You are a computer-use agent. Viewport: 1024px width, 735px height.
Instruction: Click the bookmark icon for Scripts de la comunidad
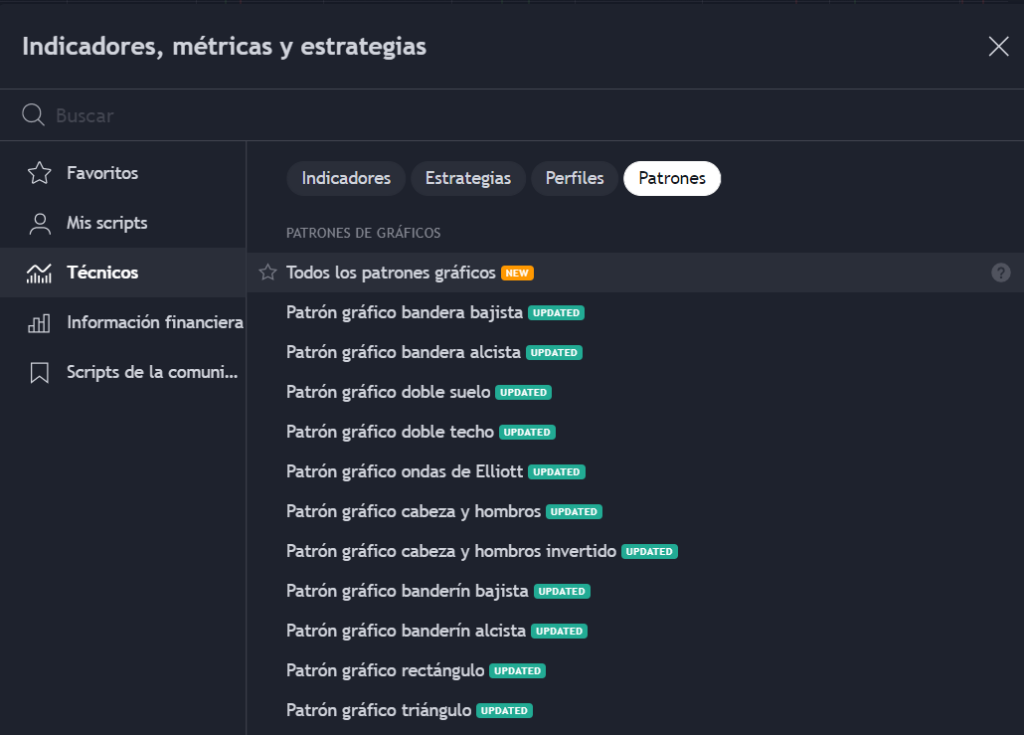point(39,373)
